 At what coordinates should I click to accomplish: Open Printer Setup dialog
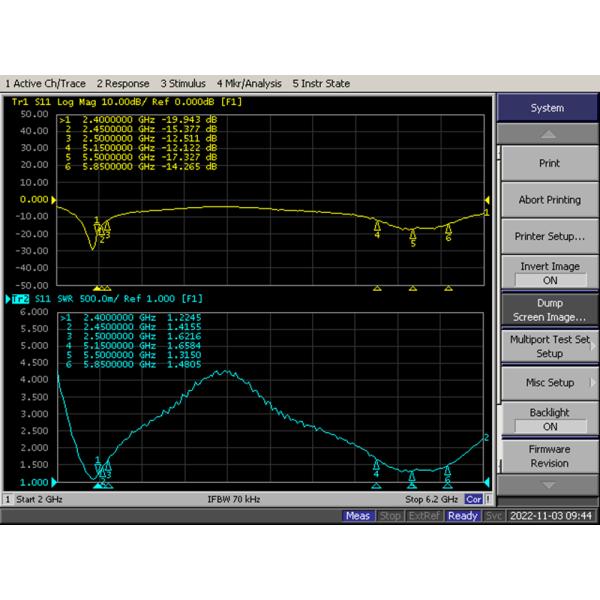coord(549,237)
